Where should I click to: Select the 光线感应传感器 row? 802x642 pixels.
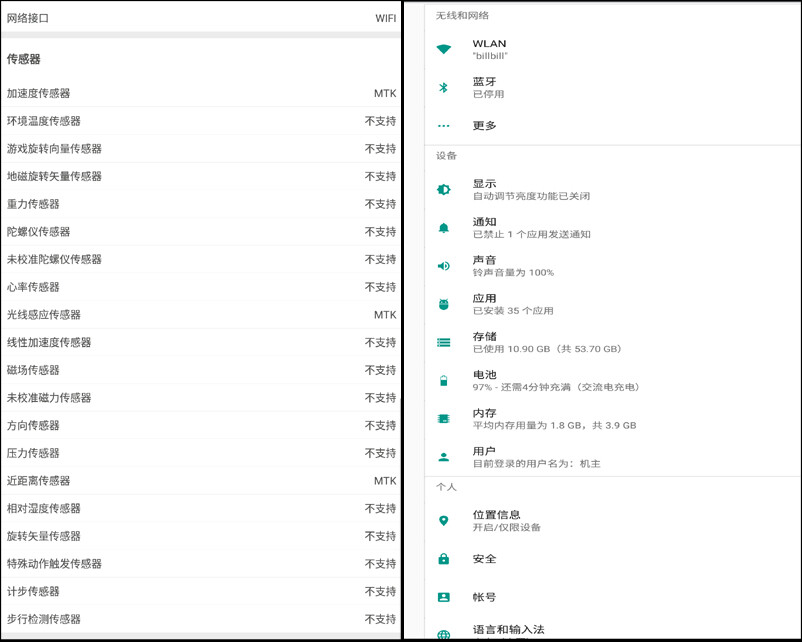pos(201,314)
